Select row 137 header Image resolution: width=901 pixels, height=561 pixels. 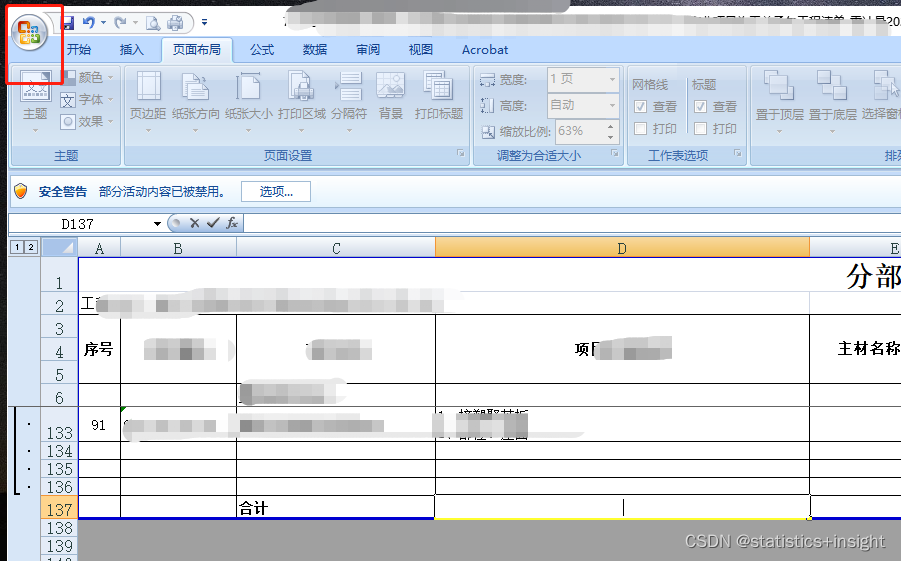60,509
